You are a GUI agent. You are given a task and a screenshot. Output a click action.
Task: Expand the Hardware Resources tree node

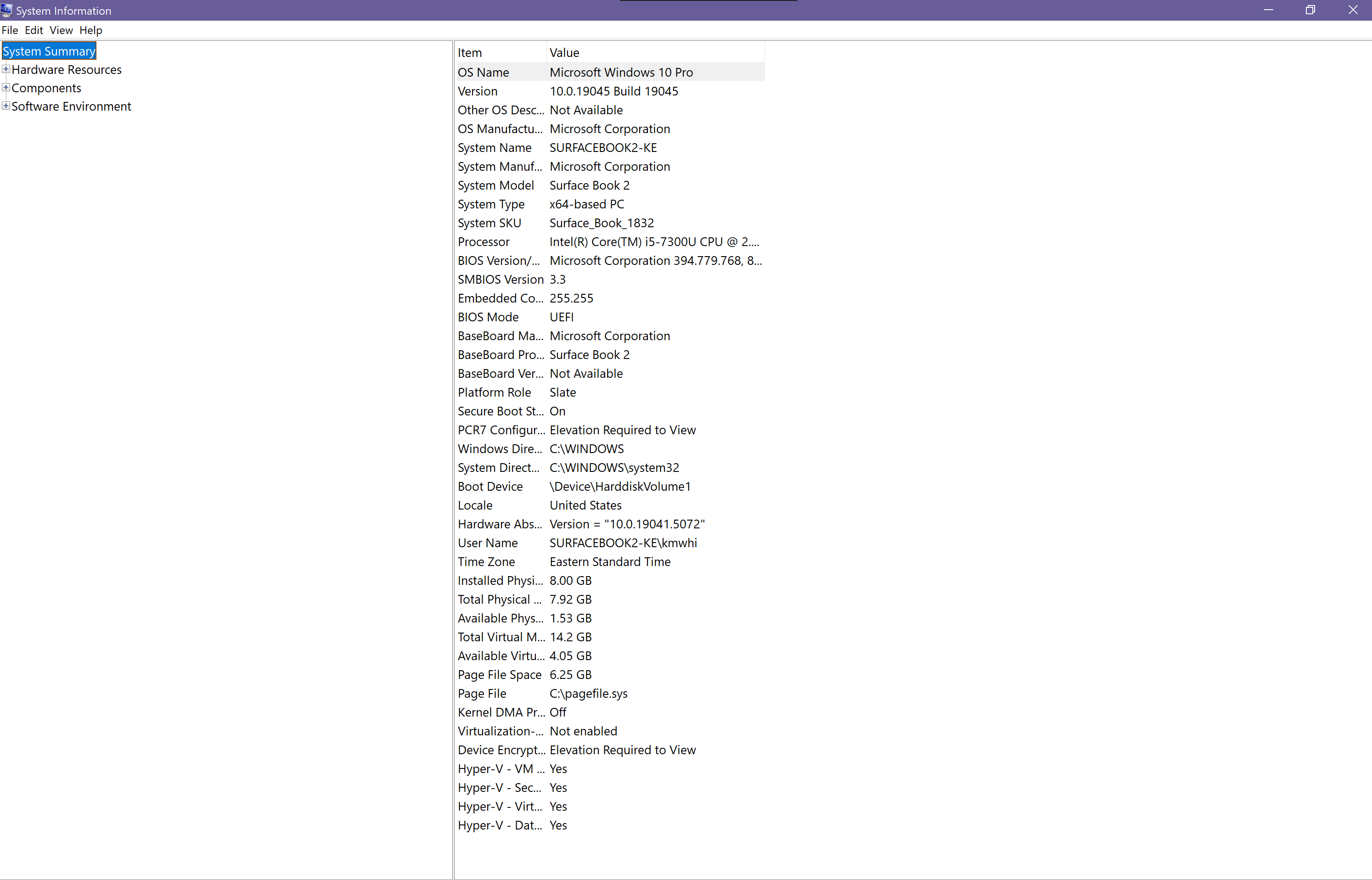click(6, 69)
